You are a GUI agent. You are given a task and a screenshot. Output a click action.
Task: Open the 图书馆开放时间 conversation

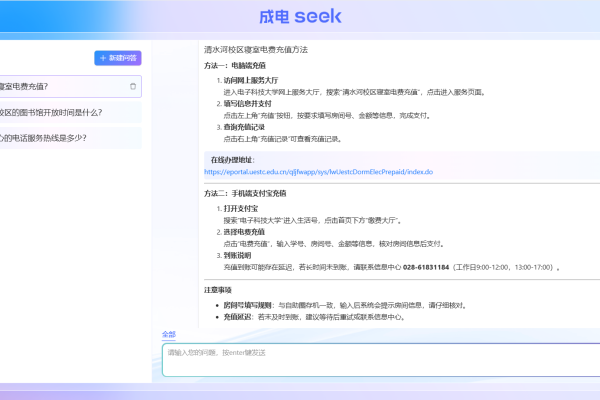[x=71, y=113]
